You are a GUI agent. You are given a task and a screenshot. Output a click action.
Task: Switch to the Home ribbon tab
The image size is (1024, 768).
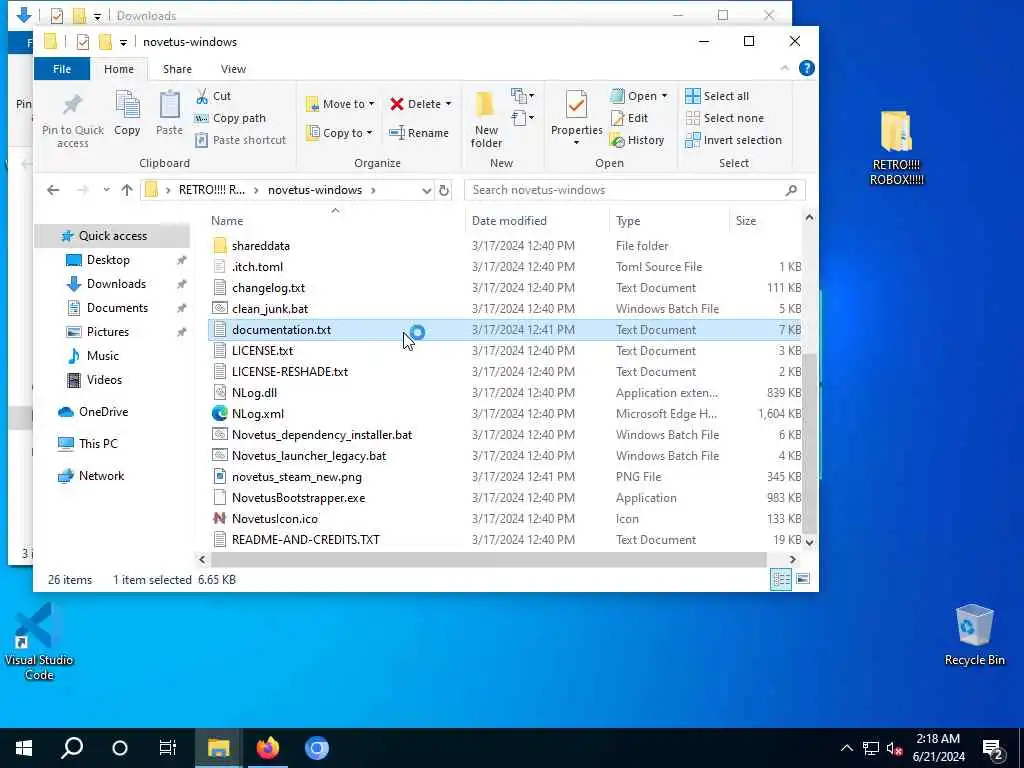[118, 69]
